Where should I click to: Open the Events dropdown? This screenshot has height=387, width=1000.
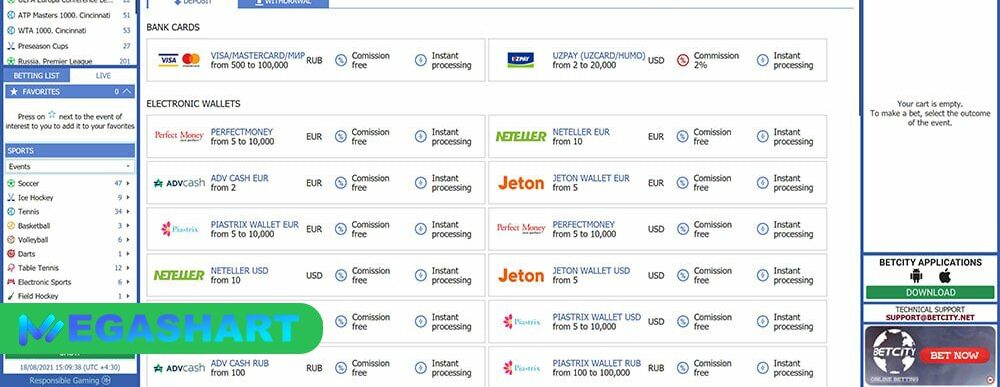[x=70, y=166]
